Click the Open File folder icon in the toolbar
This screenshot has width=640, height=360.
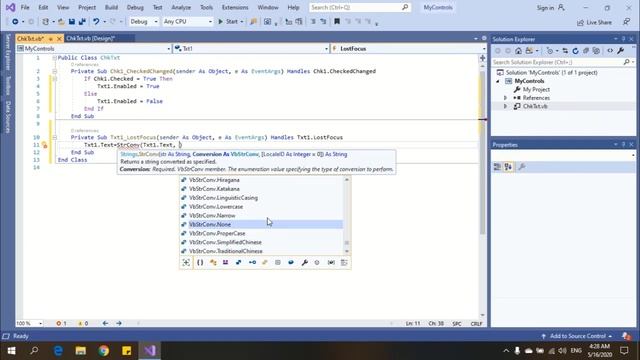(61, 22)
